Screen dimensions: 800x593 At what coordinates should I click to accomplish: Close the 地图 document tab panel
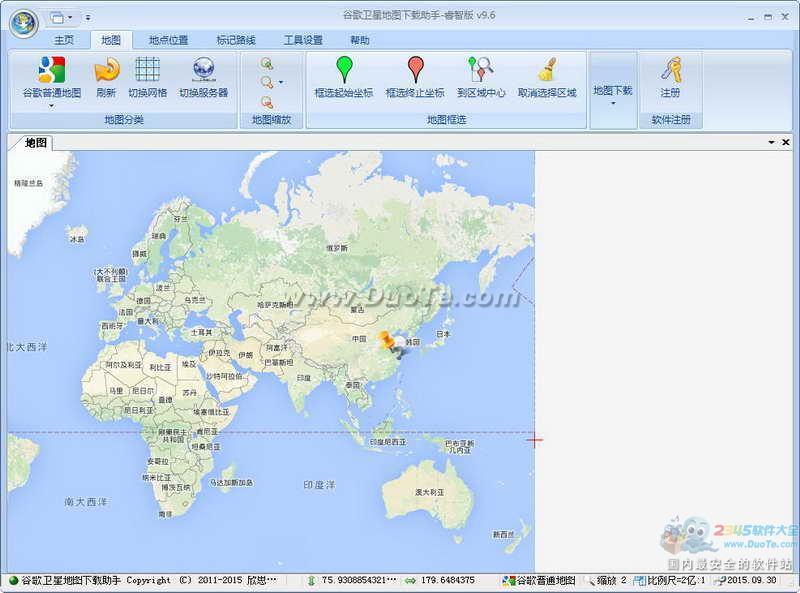tap(786, 142)
